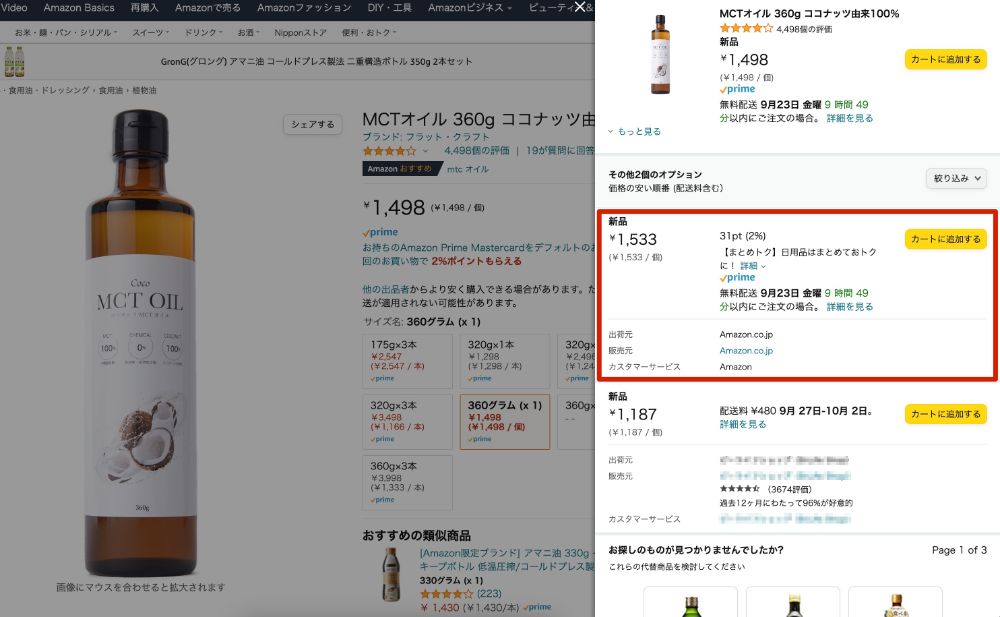Open the 食用油・ドレッシング breadcrumb
This screenshot has width=1000, height=617.
49,90
